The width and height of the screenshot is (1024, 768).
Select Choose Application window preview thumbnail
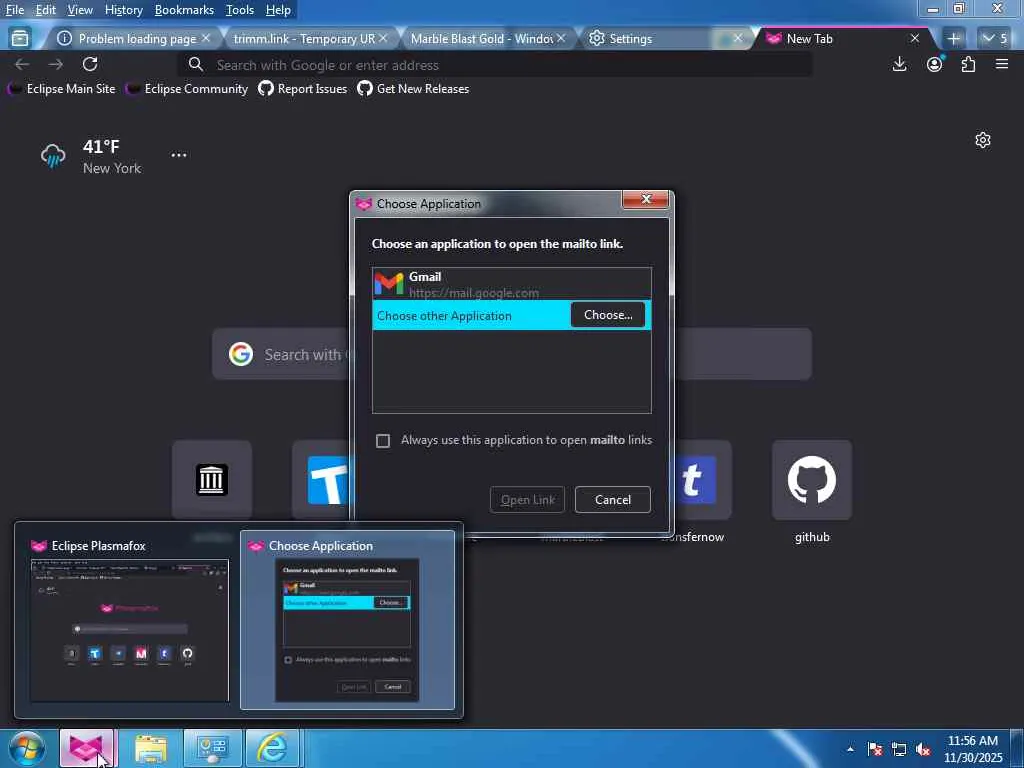347,620
